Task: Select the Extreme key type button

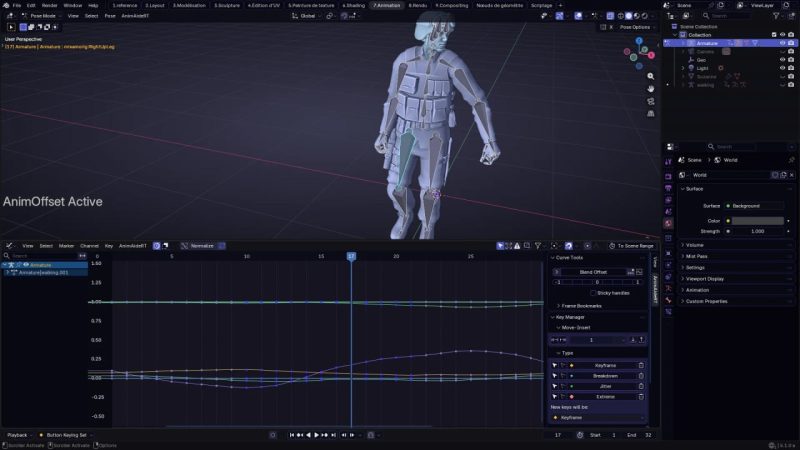Action: (604, 397)
